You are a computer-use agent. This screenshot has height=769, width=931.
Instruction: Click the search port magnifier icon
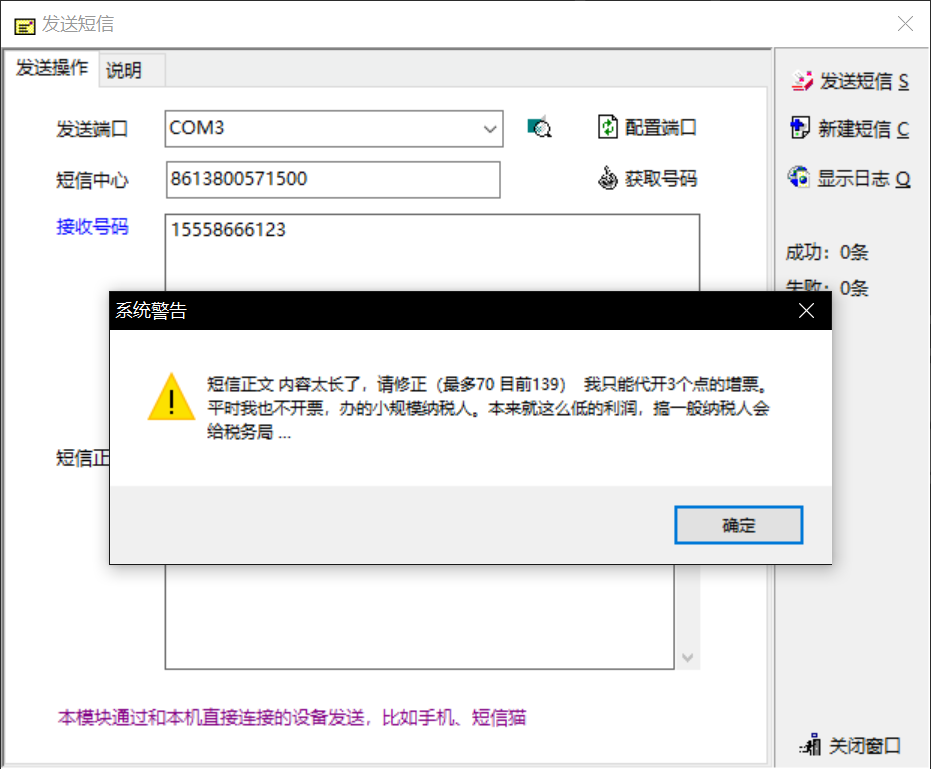[x=539, y=127]
